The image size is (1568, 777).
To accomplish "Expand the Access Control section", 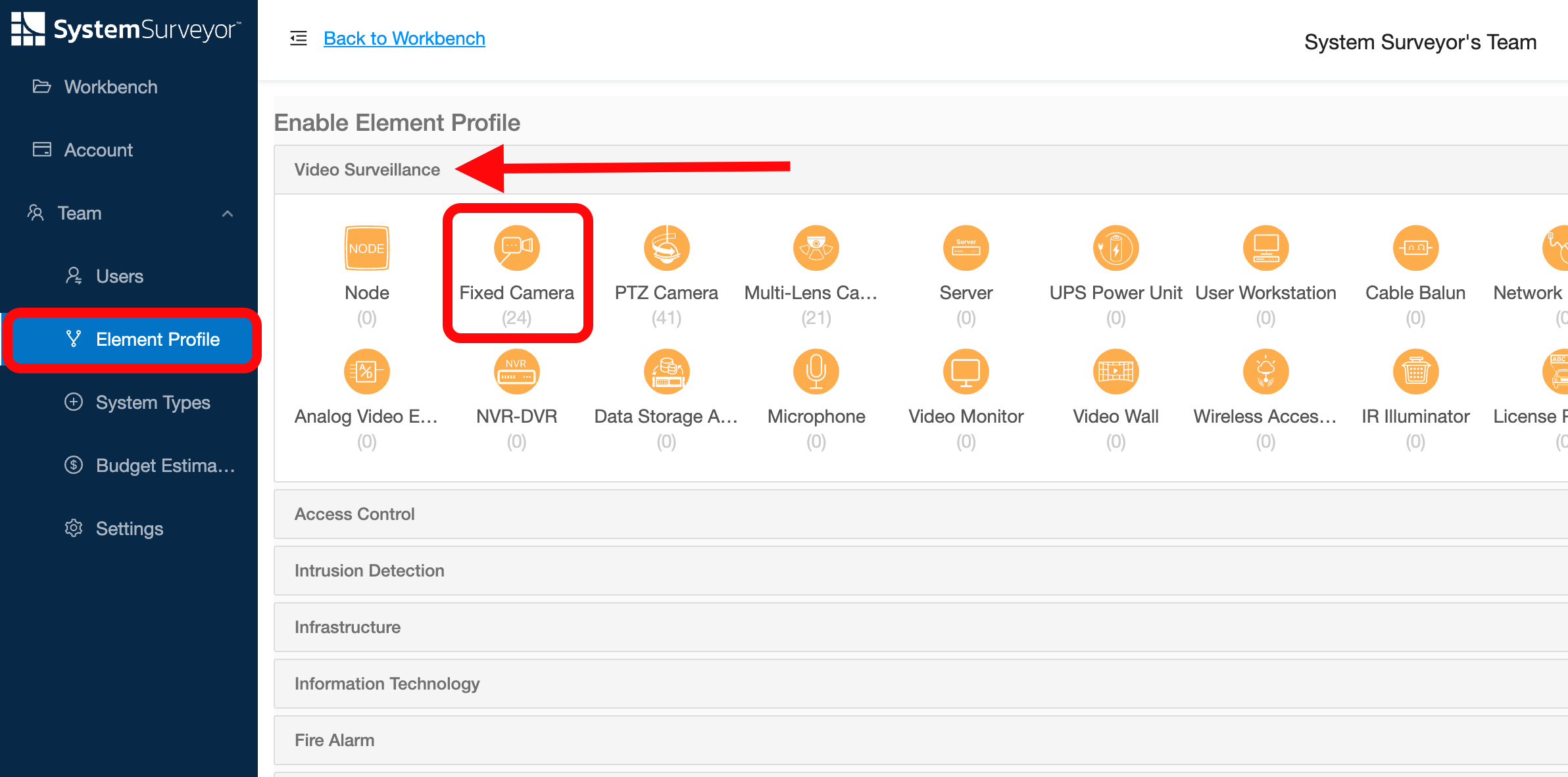I will click(355, 514).
